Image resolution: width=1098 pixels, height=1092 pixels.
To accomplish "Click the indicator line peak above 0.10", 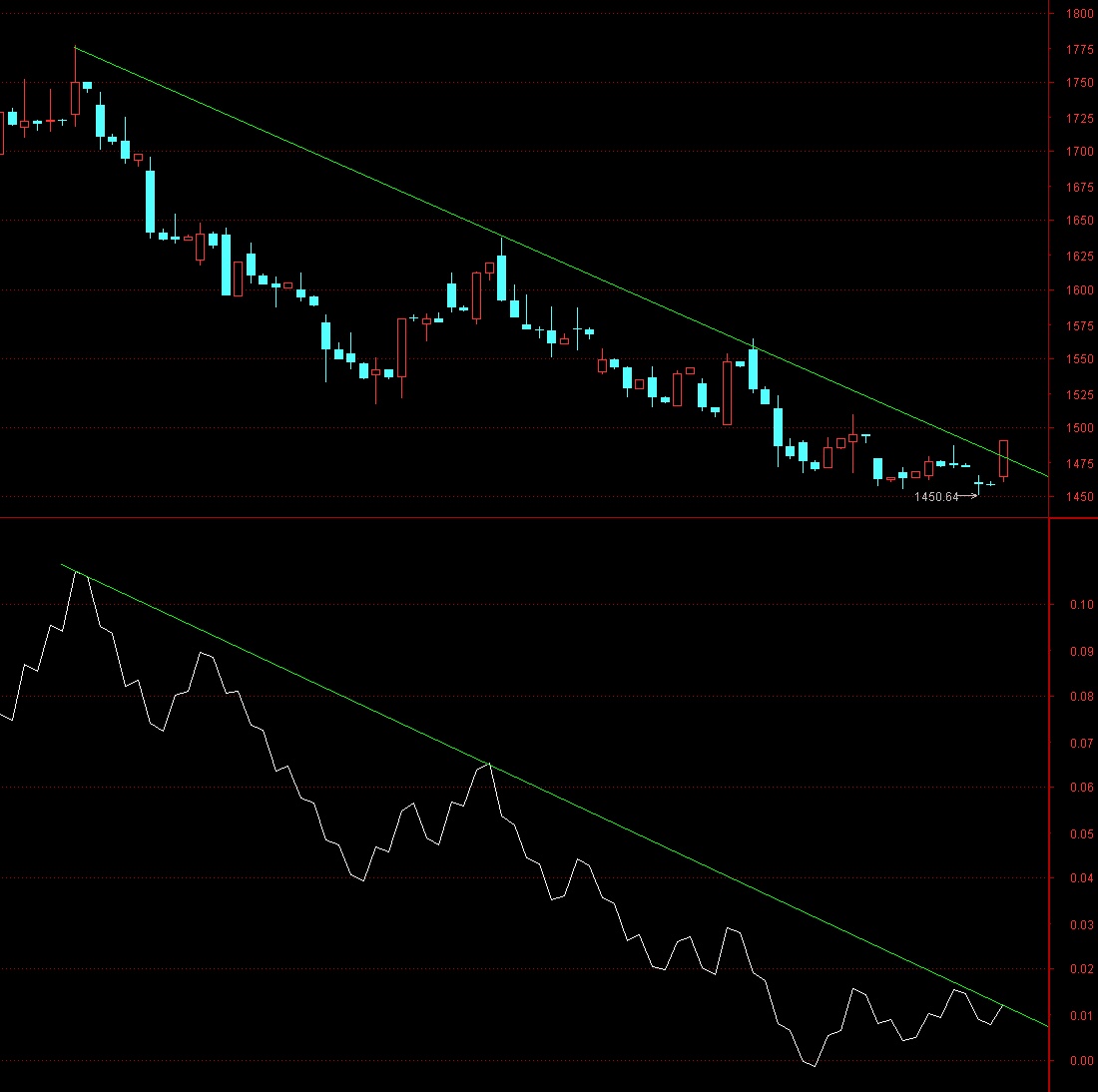I will pyautogui.click(x=76, y=572).
